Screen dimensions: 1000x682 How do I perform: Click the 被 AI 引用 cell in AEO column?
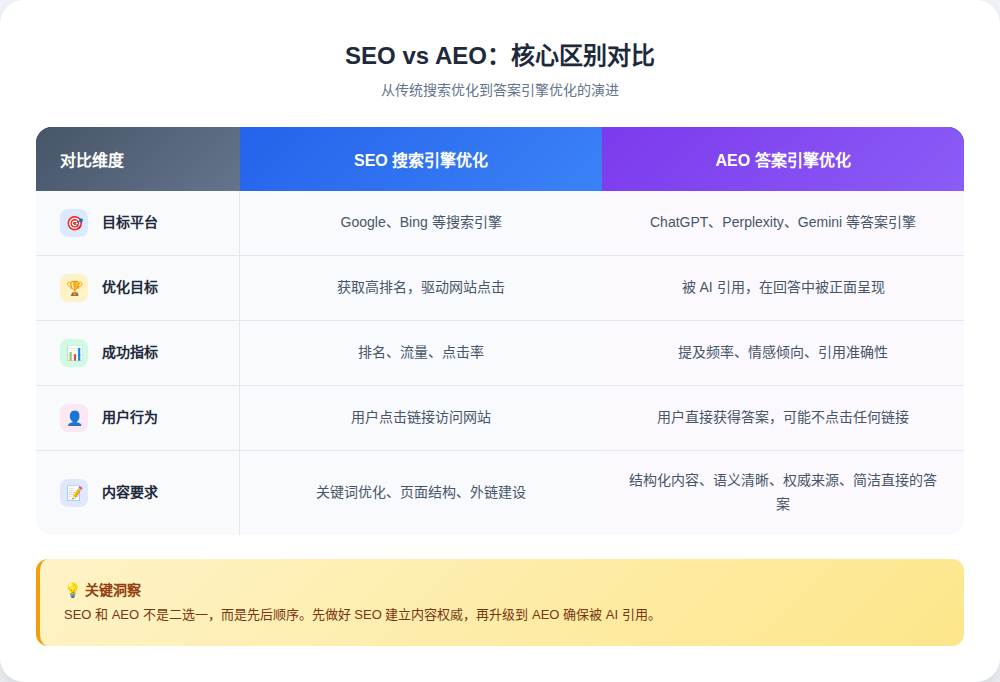[782, 288]
